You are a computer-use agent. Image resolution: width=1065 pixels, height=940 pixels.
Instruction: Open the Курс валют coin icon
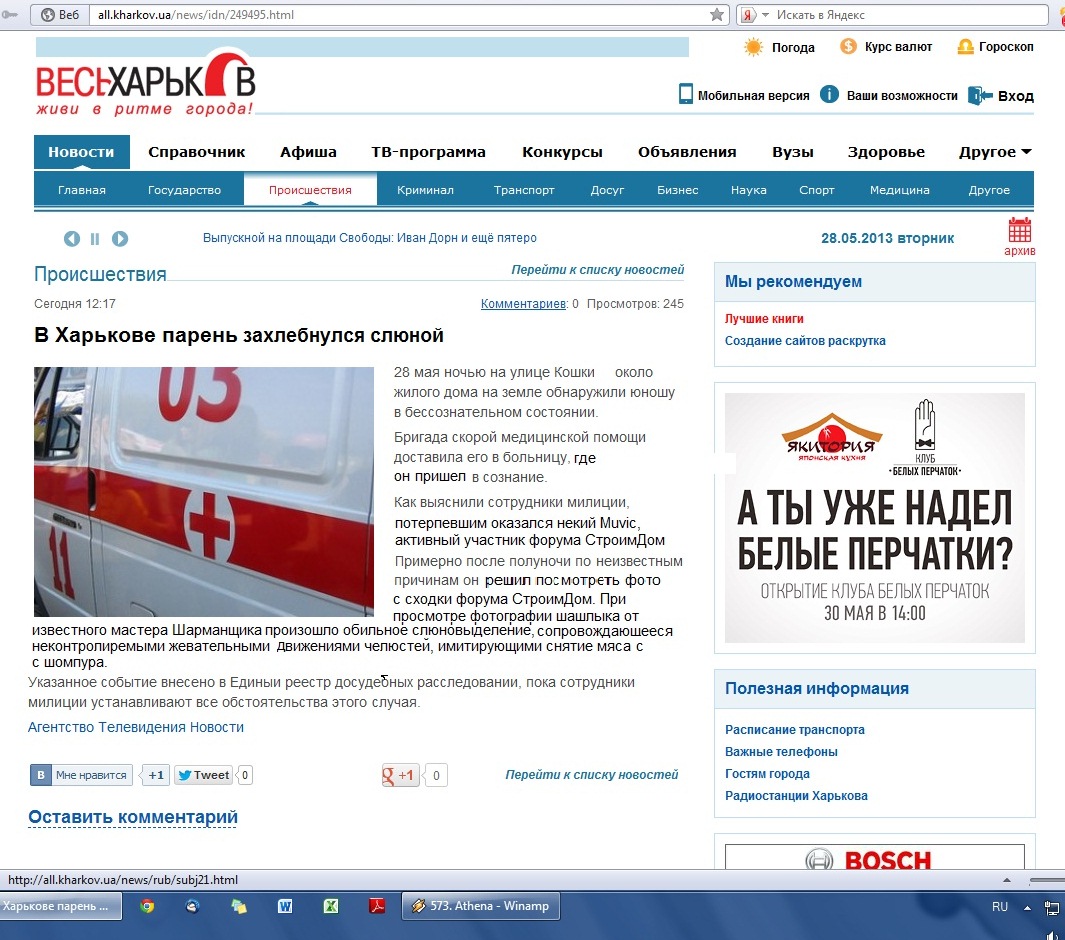pos(848,46)
